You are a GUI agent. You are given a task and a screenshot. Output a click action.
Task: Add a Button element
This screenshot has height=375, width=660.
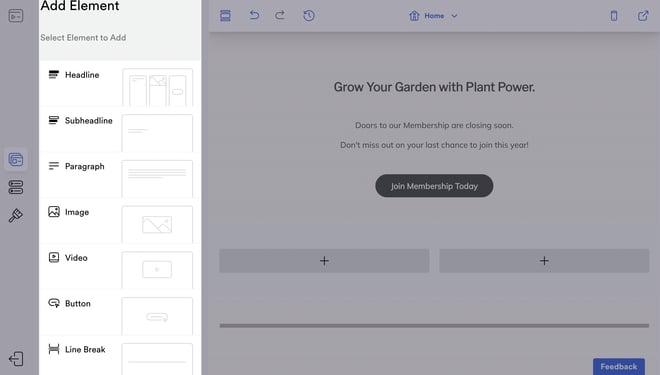(120, 313)
